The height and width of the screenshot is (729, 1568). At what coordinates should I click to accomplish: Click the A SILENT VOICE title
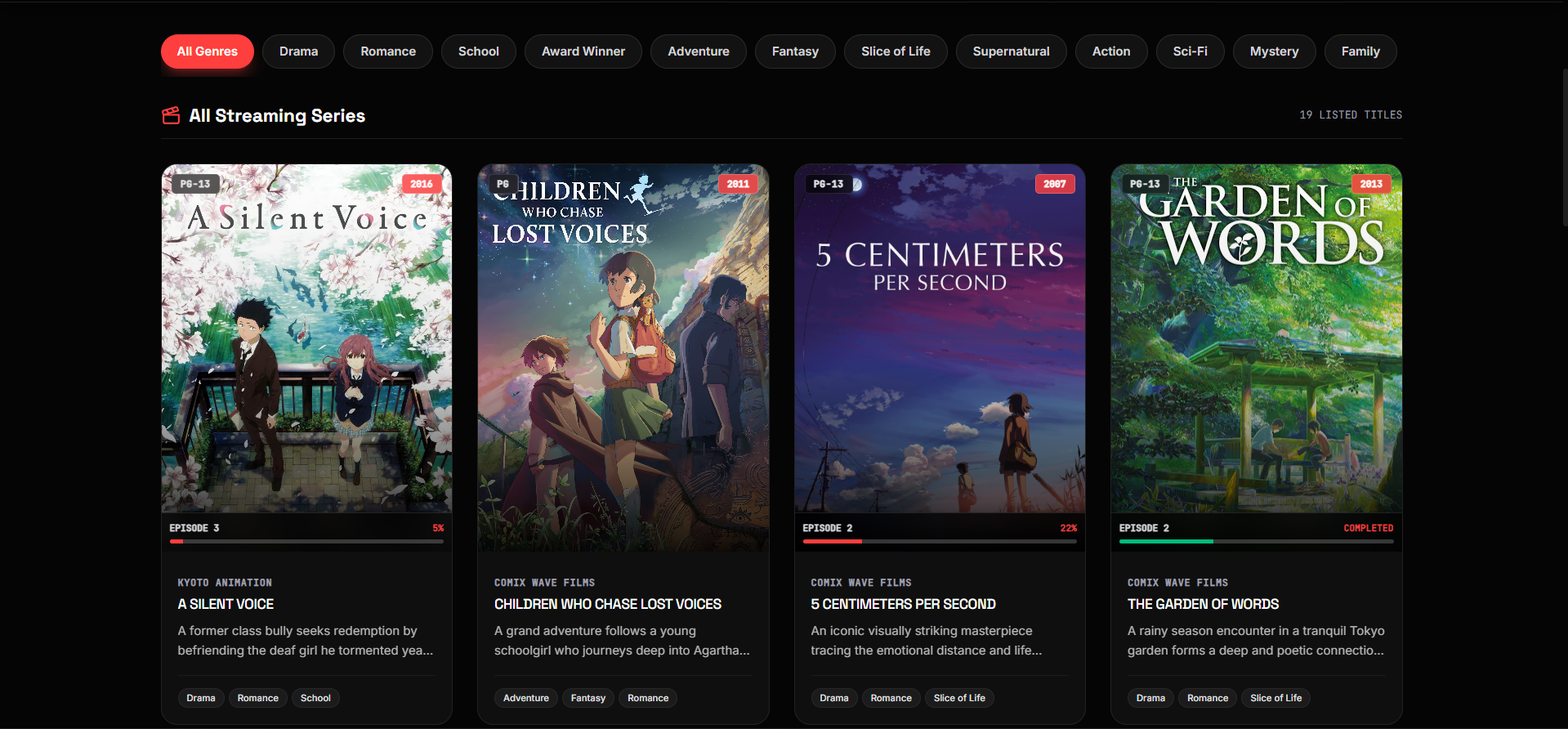coord(226,604)
